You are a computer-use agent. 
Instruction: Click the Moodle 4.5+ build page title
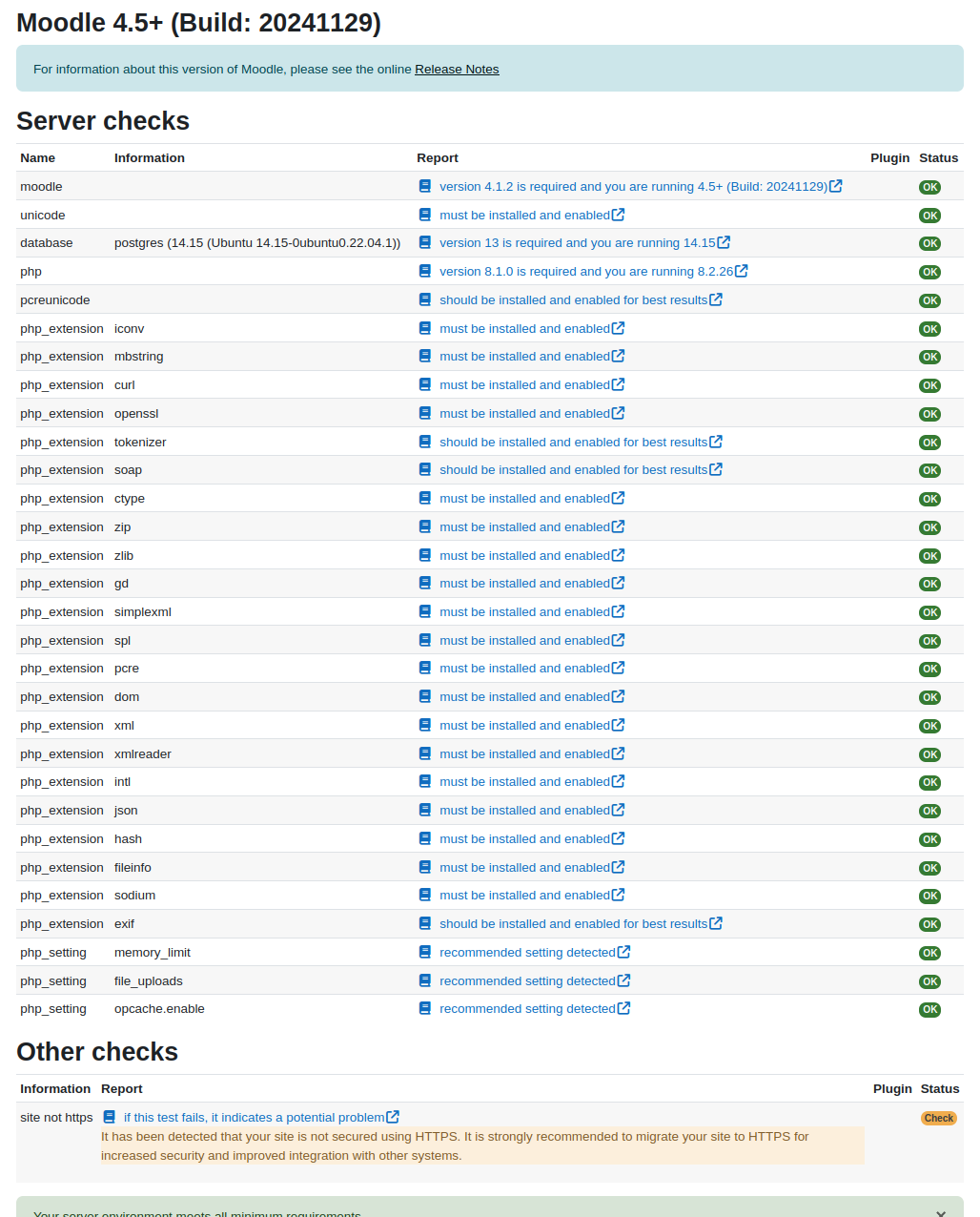(199, 23)
